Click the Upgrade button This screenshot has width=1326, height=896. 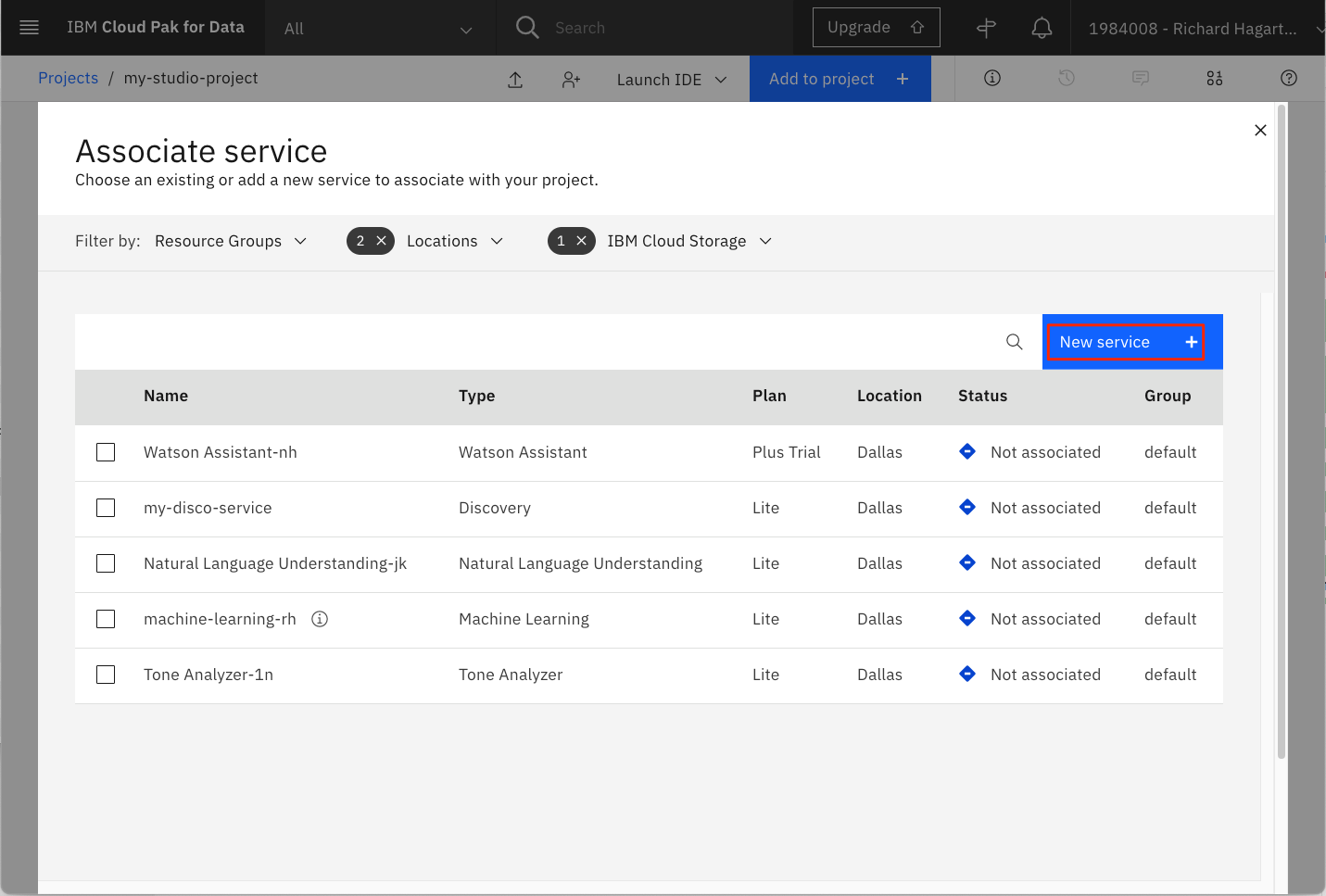876,28
